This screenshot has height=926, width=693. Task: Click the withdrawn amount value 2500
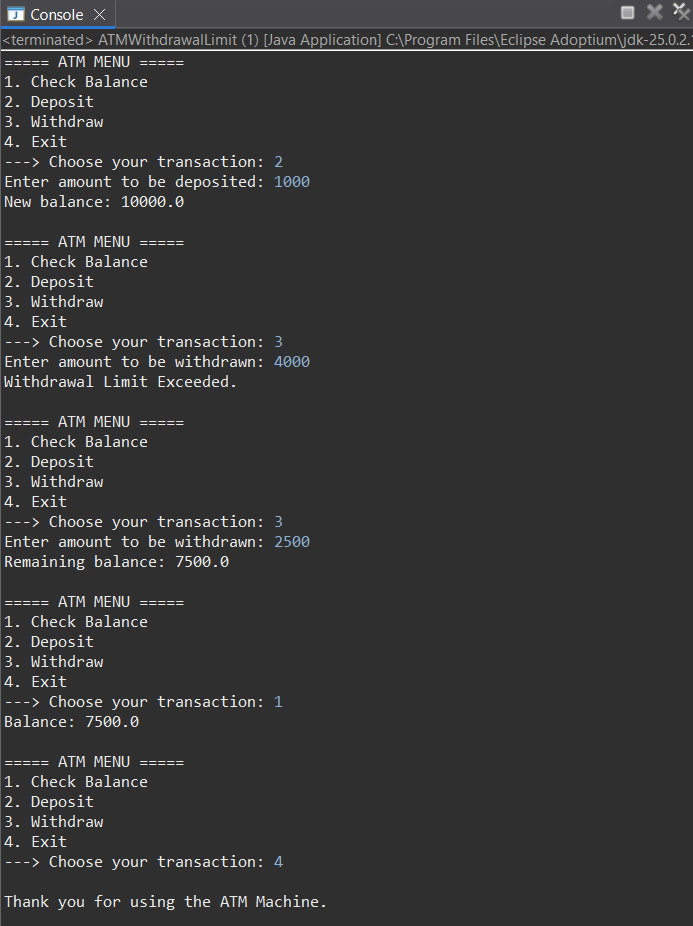point(291,541)
